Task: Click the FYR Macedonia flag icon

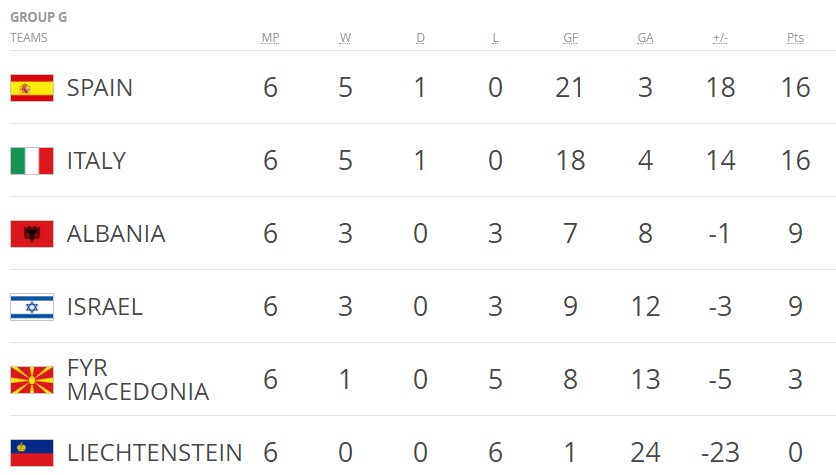Action: pyautogui.click(x=32, y=380)
